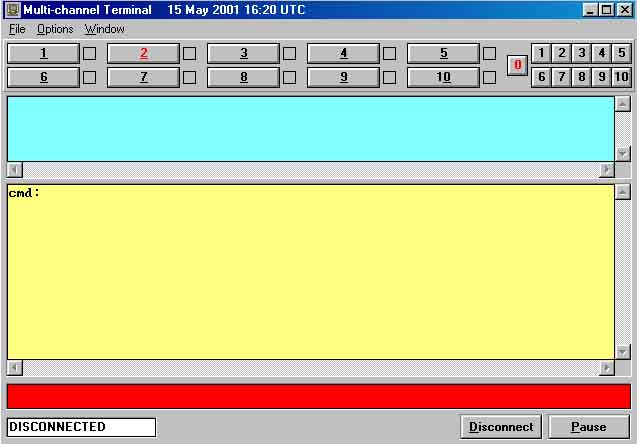Image resolution: width=637 pixels, height=444 pixels.
Task: Tick the checkbox beside channel 8
Action: [289, 78]
